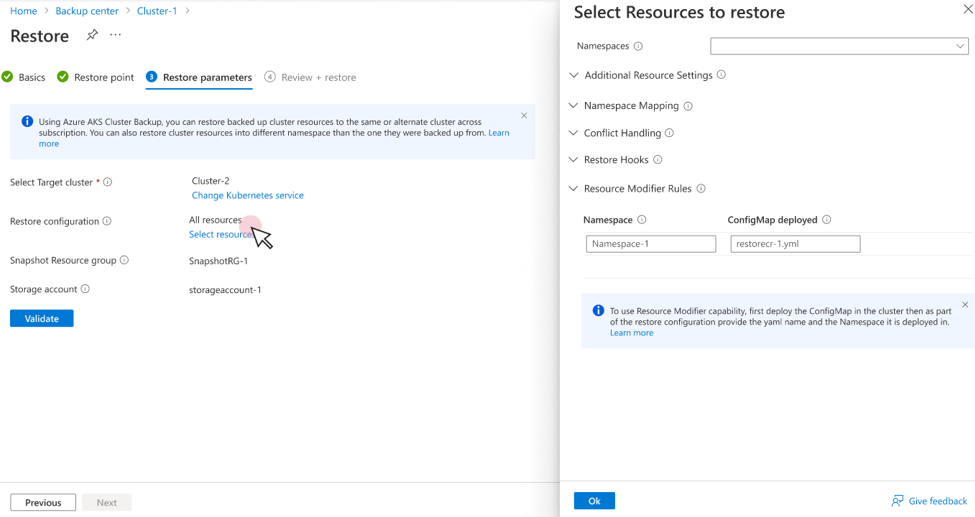Click the Change Kubernetes service link
The width and height of the screenshot is (975, 517).
tap(247, 195)
